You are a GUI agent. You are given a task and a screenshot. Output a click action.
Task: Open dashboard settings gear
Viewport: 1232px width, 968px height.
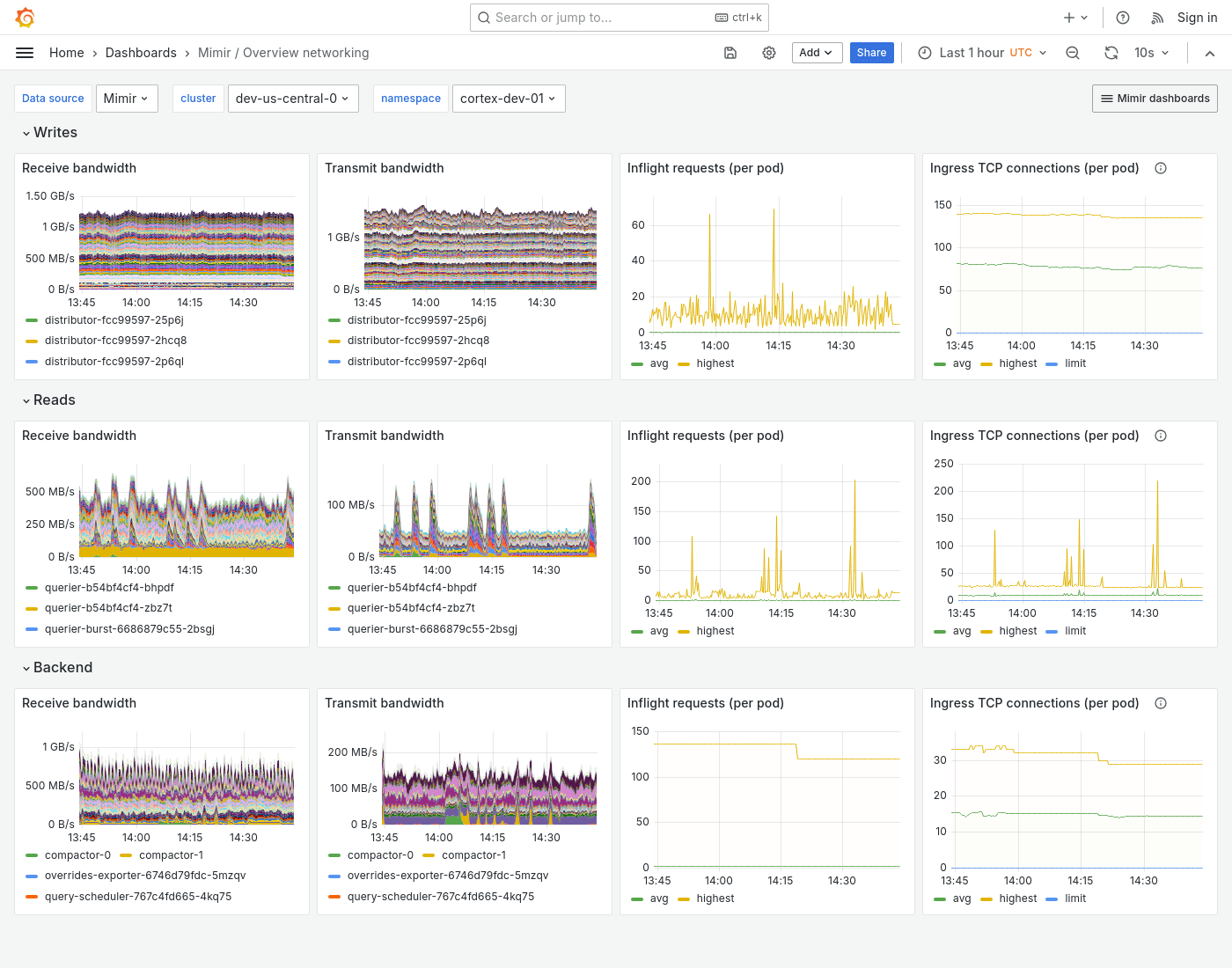point(769,53)
